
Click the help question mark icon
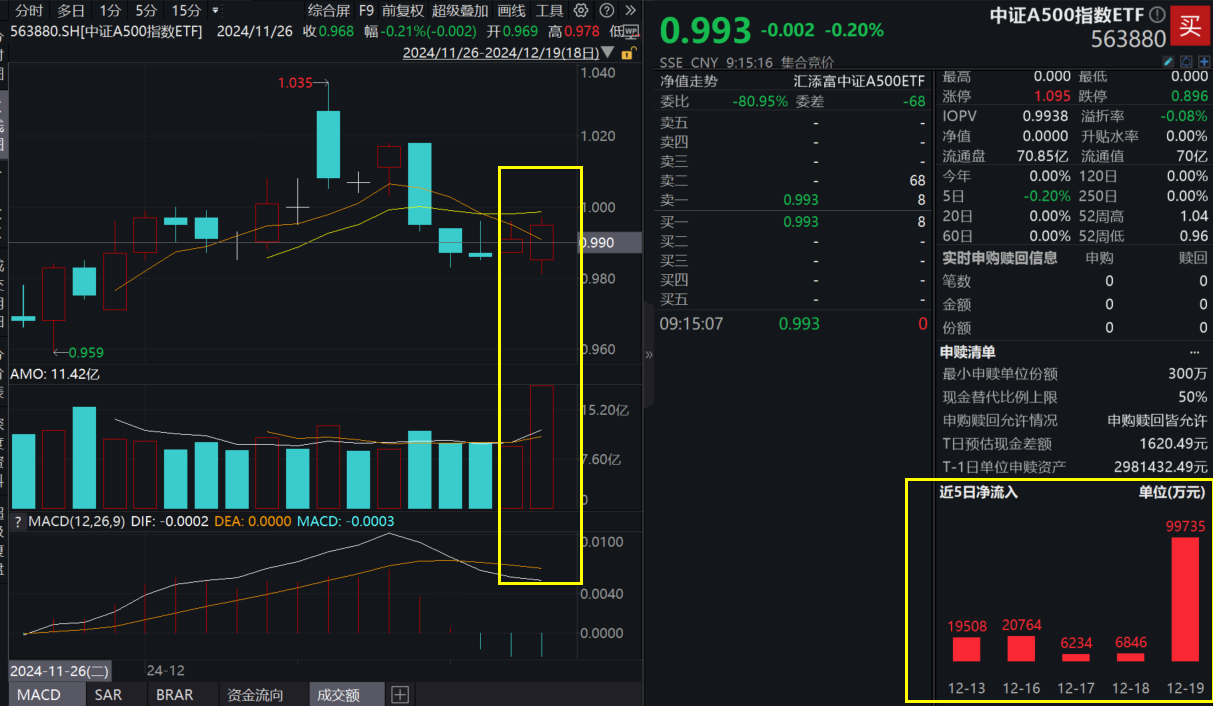(608, 11)
